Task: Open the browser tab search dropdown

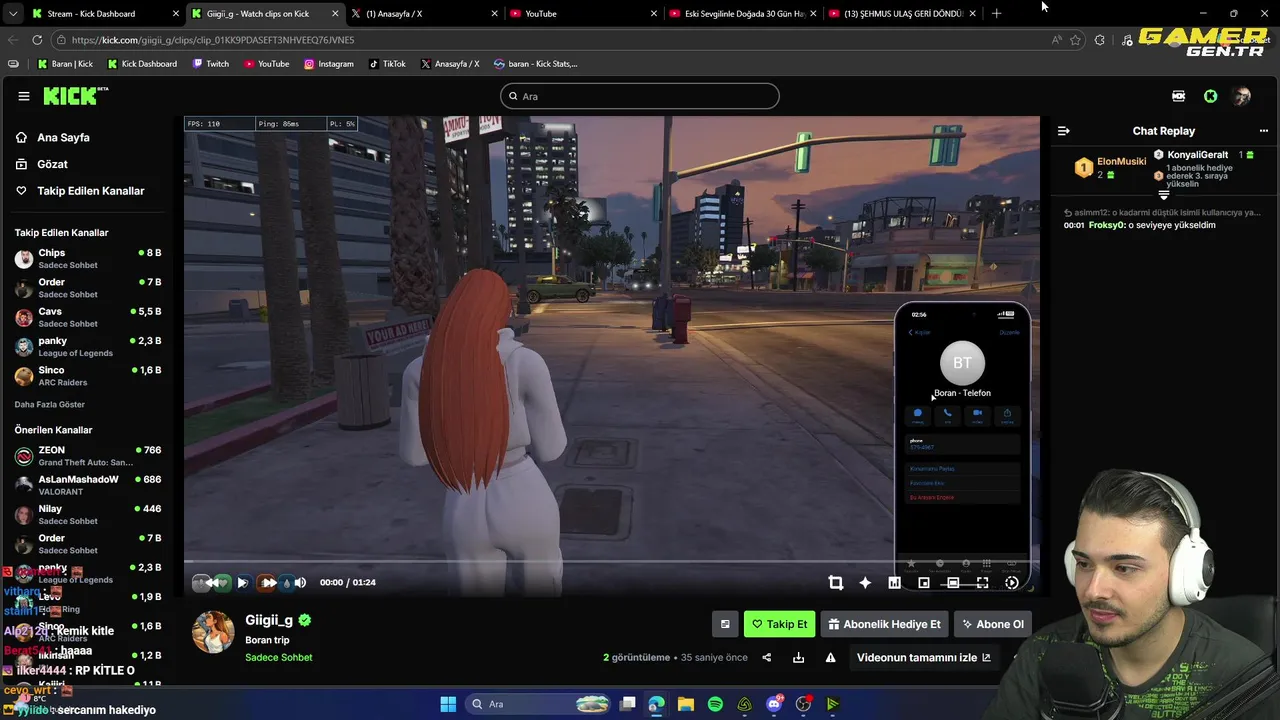Action: [x=12, y=14]
